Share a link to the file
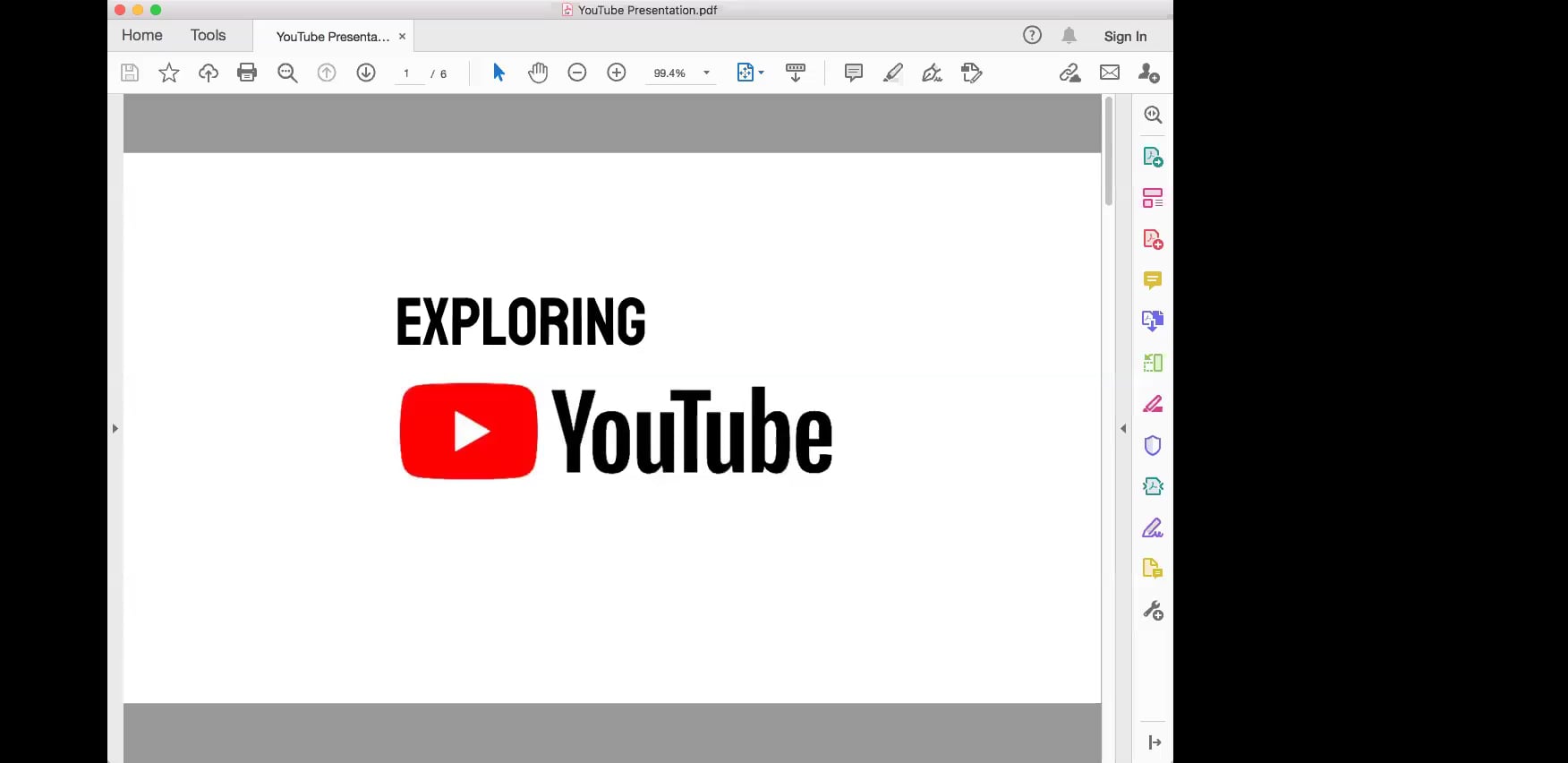 1070,73
